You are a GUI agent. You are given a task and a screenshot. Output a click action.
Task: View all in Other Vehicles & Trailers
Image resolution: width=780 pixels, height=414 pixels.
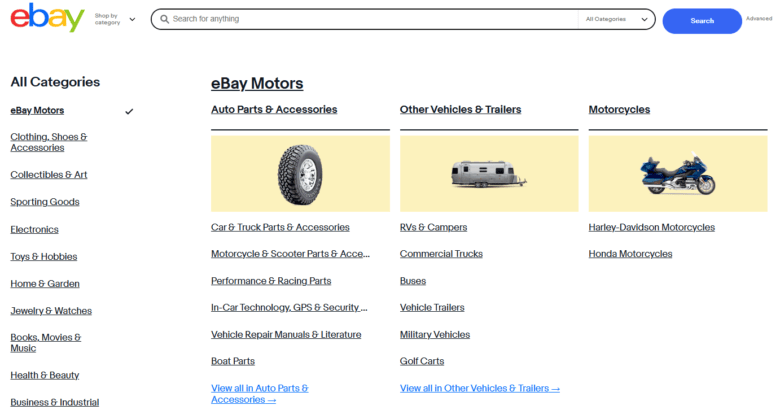(479, 388)
